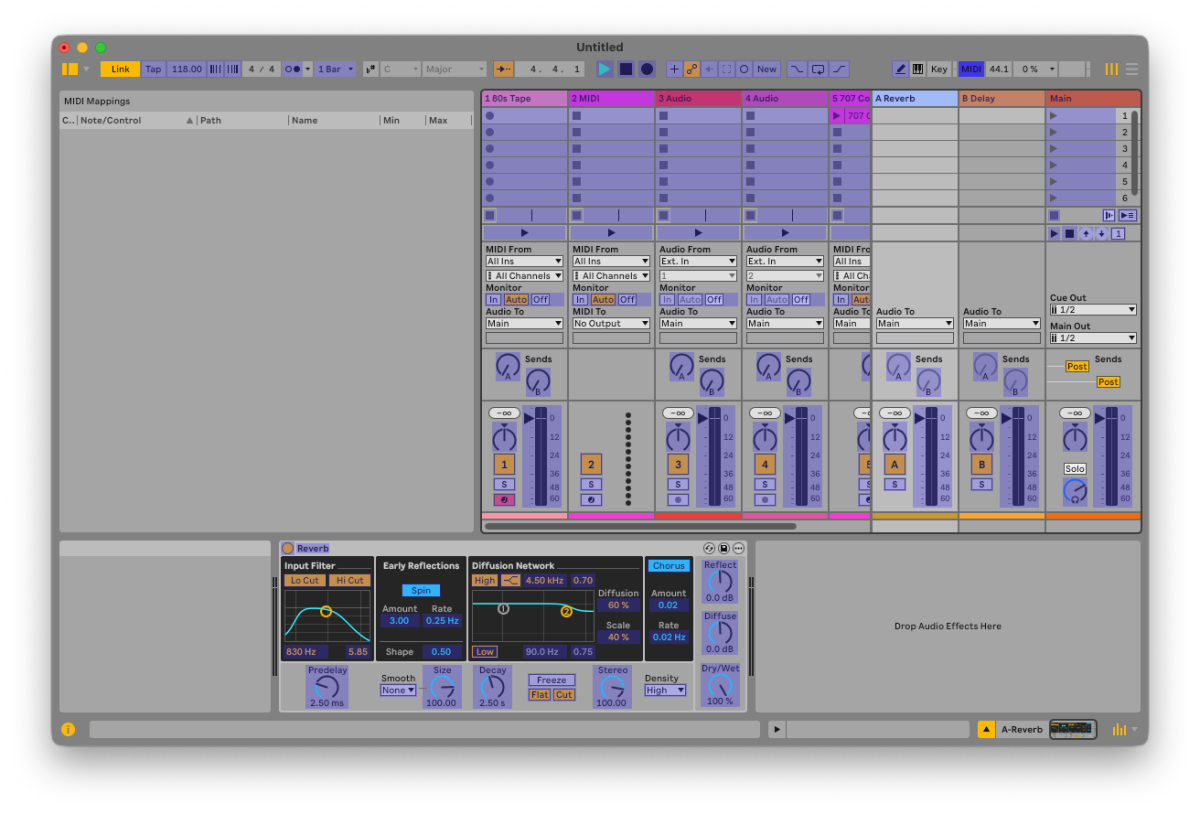Click the 118.00 tempo field
This screenshot has height=814, width=1200.
[x=186, y=69]
